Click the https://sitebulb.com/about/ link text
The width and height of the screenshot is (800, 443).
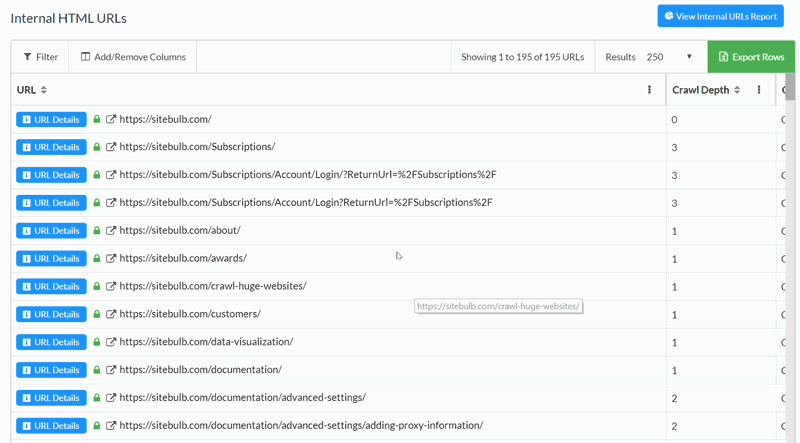coord(180,231)
